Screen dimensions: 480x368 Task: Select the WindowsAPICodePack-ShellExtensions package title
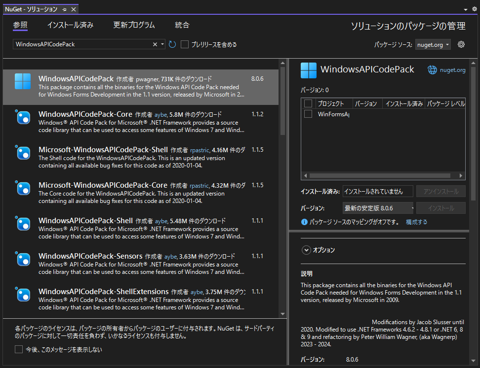pos(103,291)
